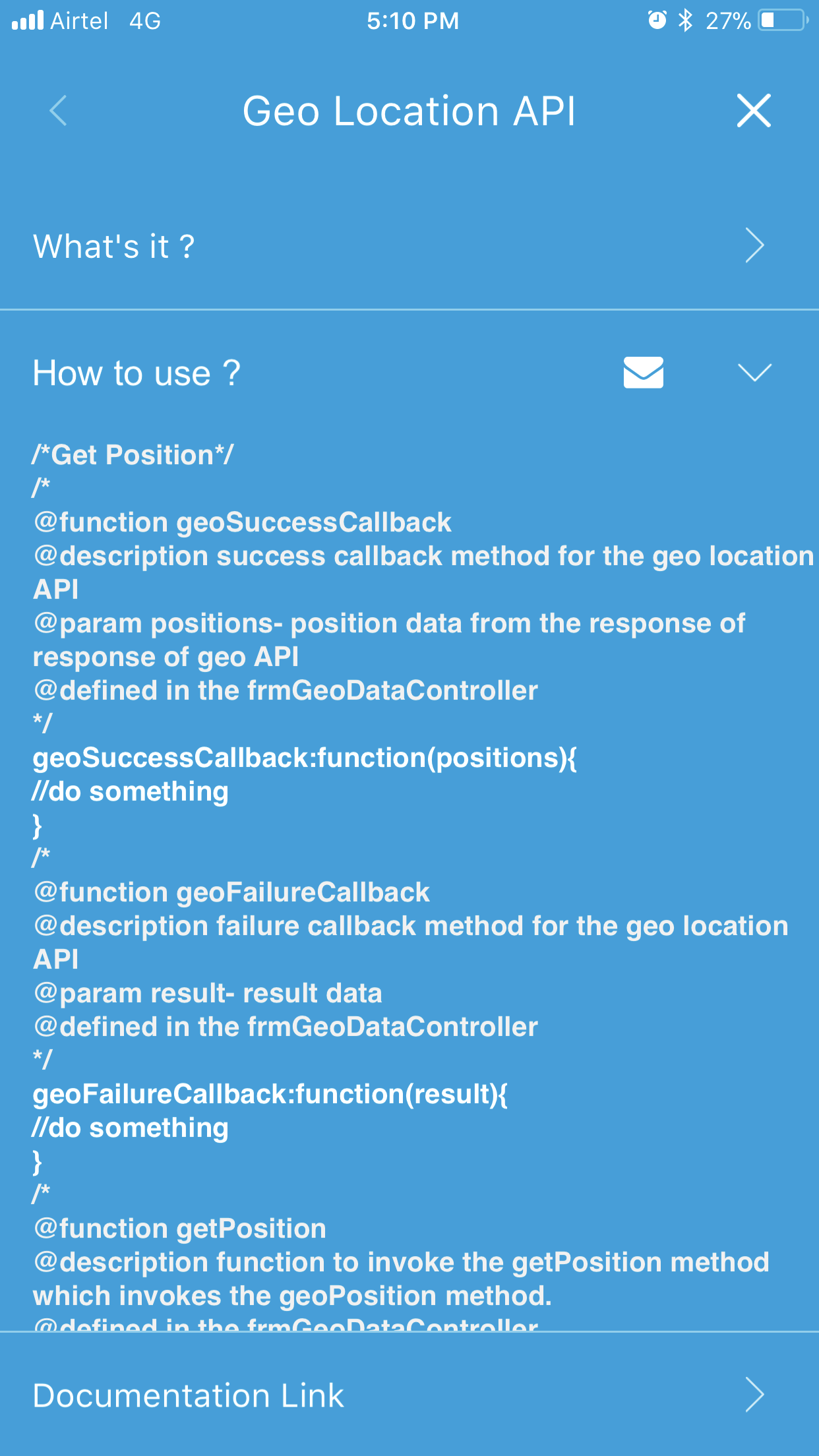Tap the cellular signal bars icon
The image size is (819, 1456).
click(x=28, y=20)
